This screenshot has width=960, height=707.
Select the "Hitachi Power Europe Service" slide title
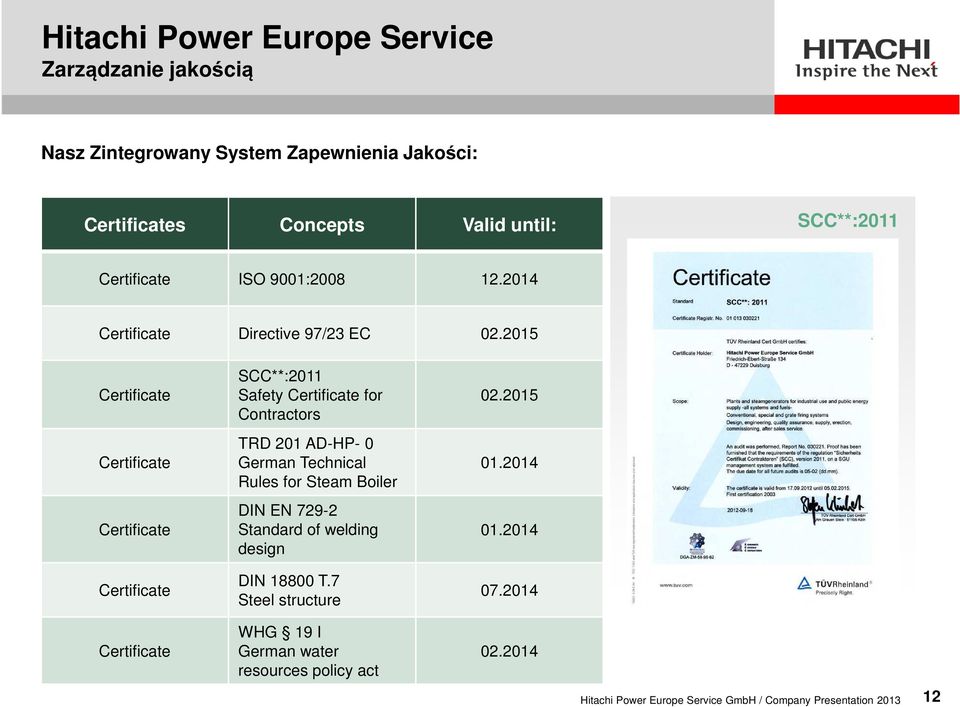tap(268, 37)
